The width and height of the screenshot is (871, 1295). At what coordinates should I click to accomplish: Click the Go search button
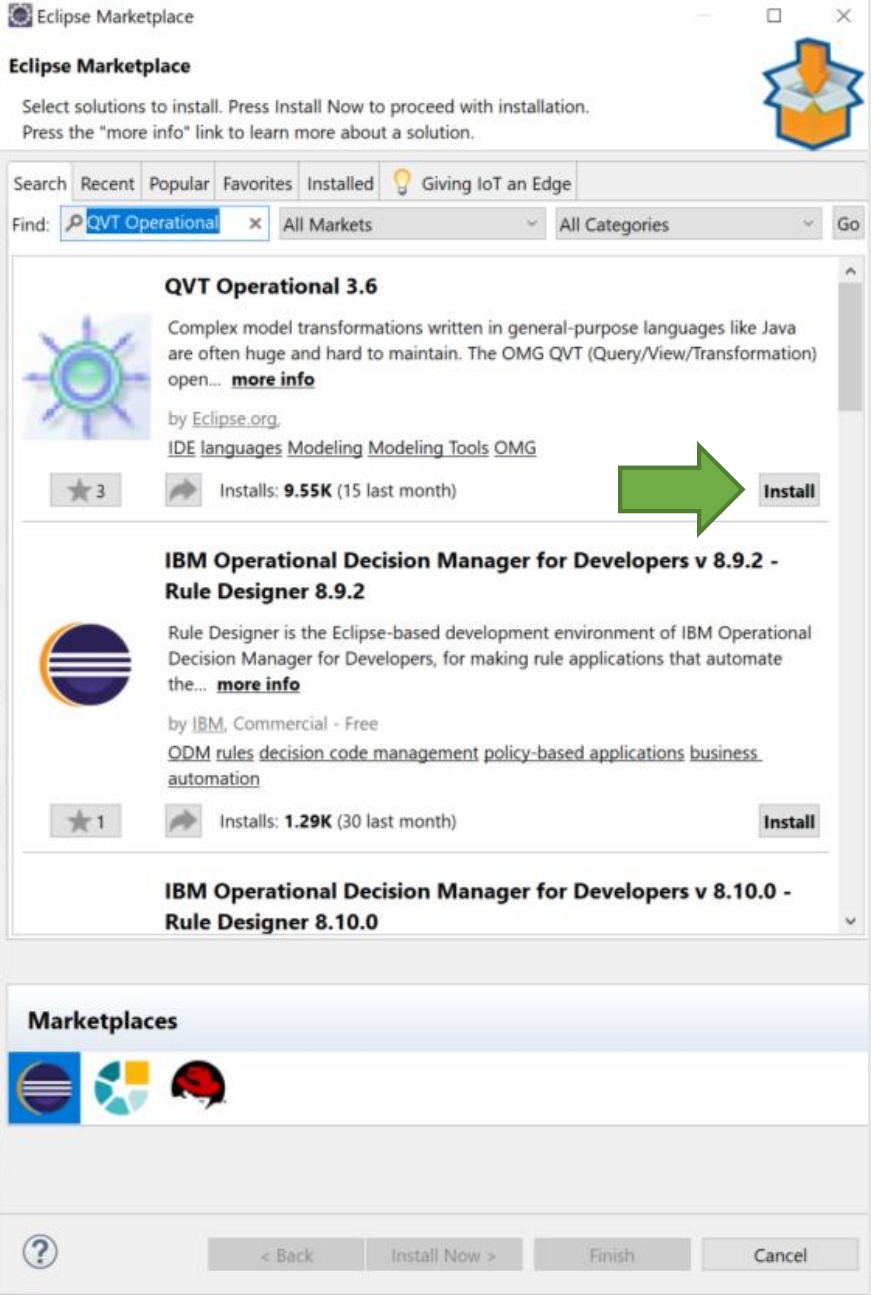848,225
